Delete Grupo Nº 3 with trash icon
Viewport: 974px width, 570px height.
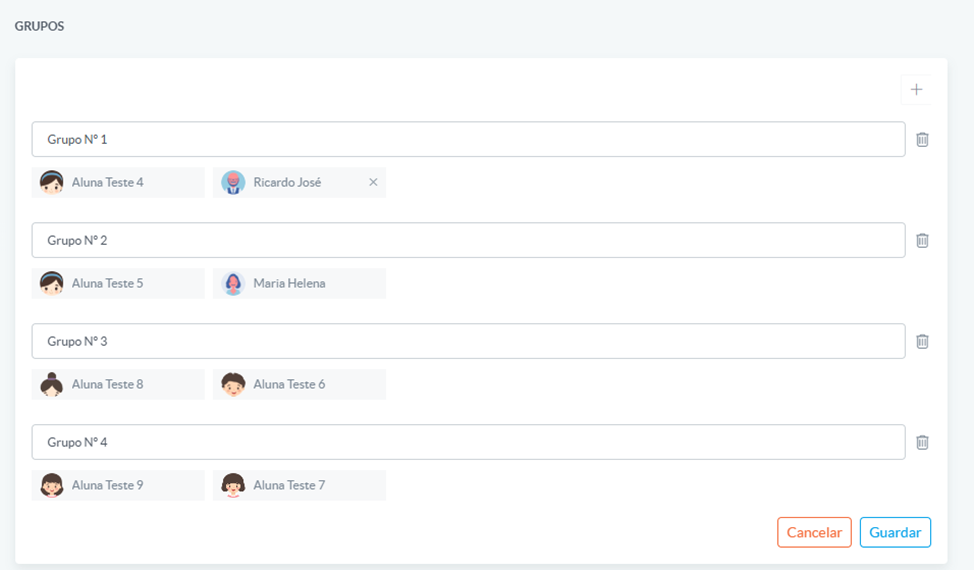(x=922, y=341)
